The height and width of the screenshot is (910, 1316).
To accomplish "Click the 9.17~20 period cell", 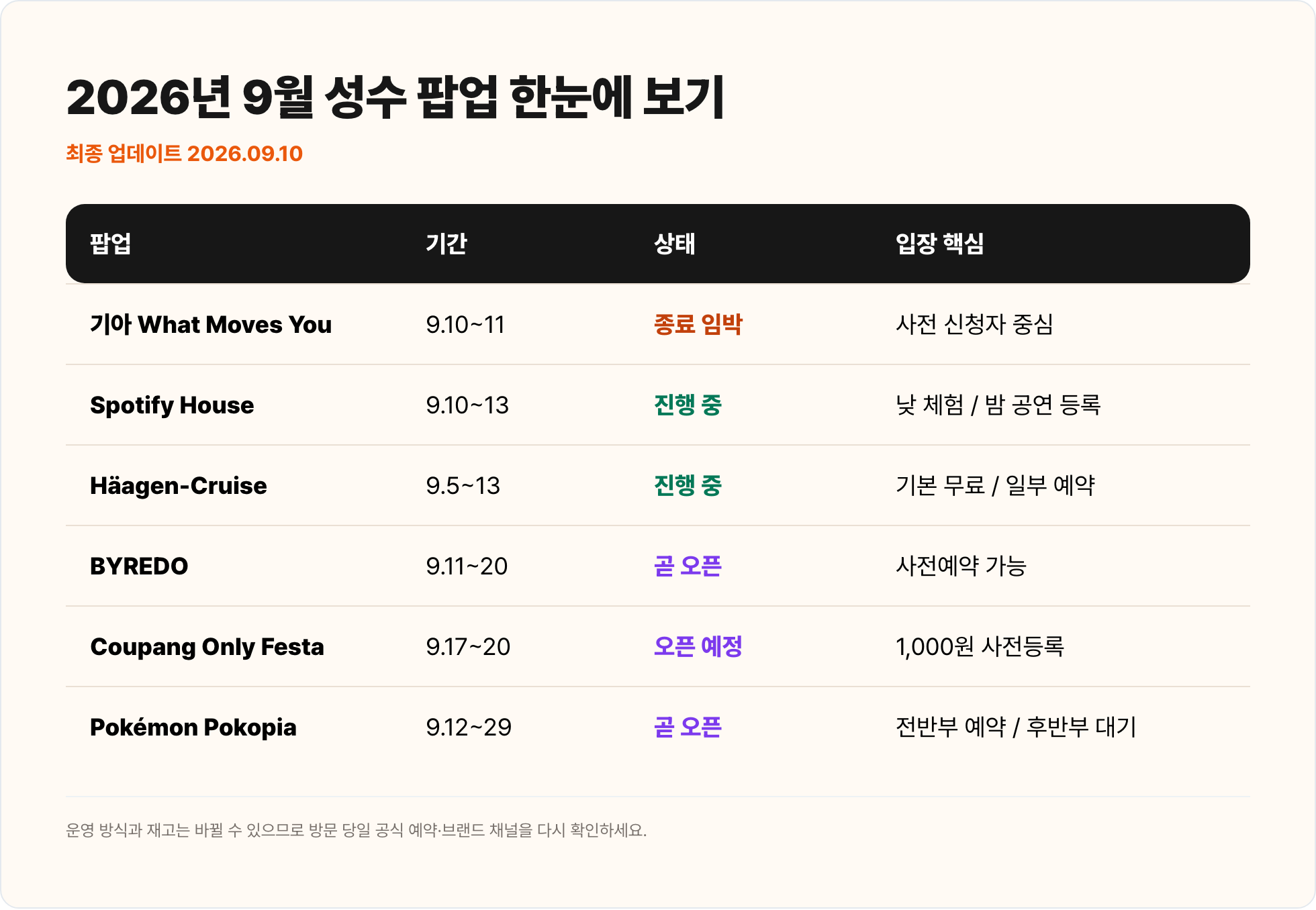I will click(468, 647).
